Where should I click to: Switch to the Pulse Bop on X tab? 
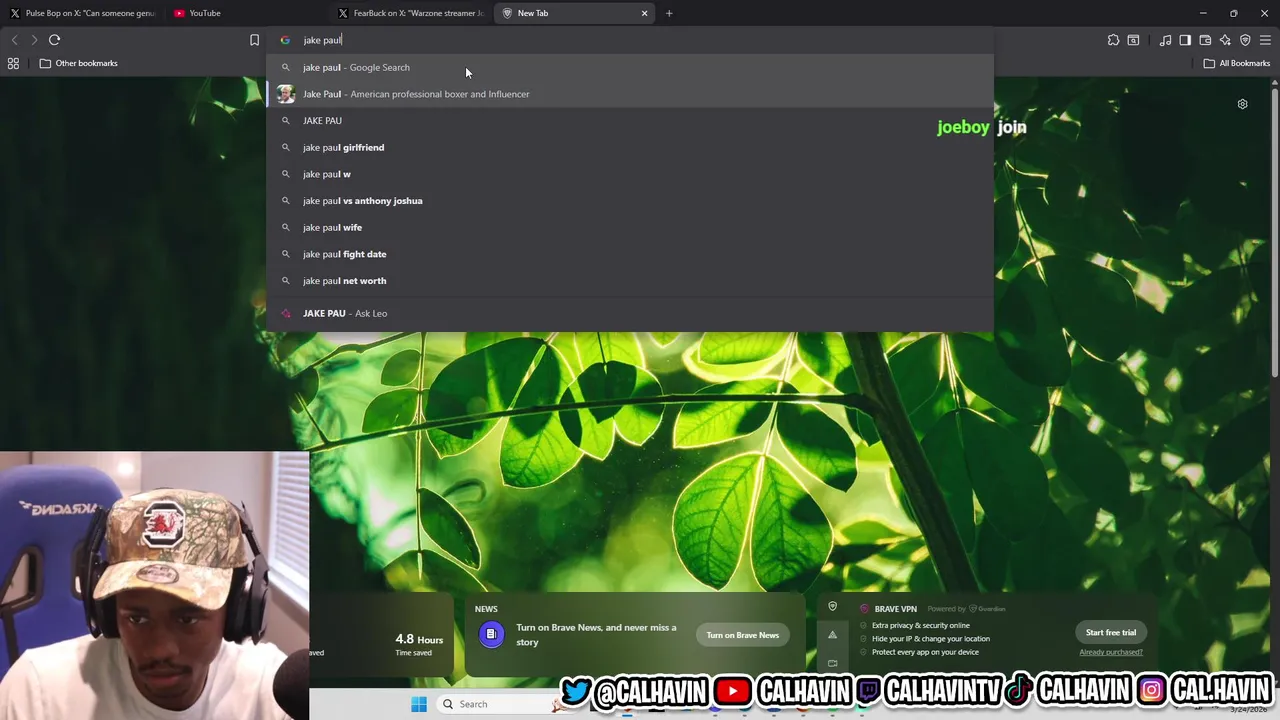(x=83, y=13)
